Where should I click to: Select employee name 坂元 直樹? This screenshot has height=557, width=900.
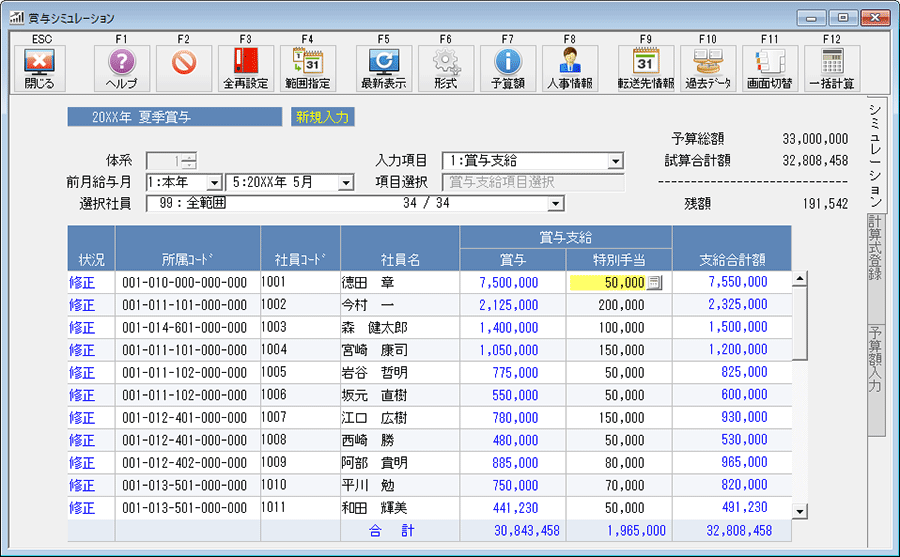[x=374, y=395]
